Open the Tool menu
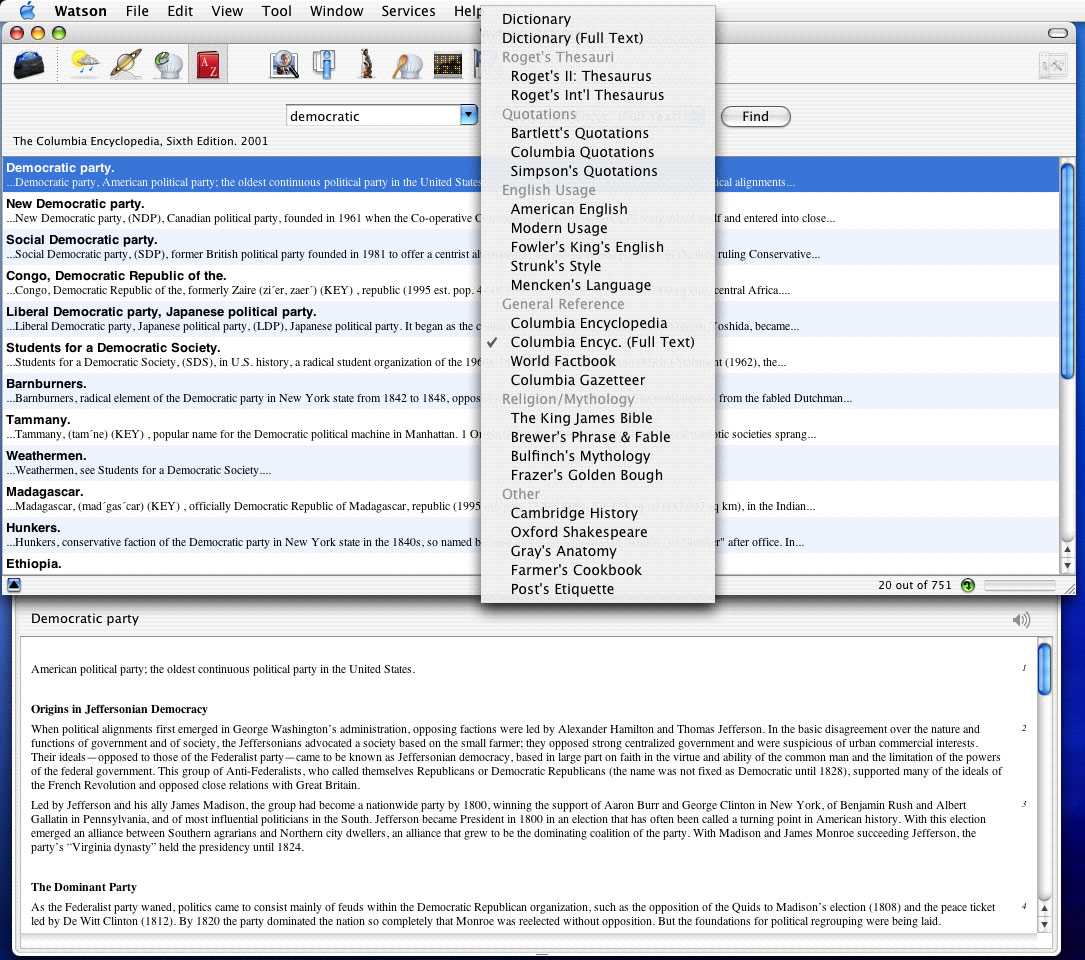The height and width of the screenshot is (960, 1085). 277,11
